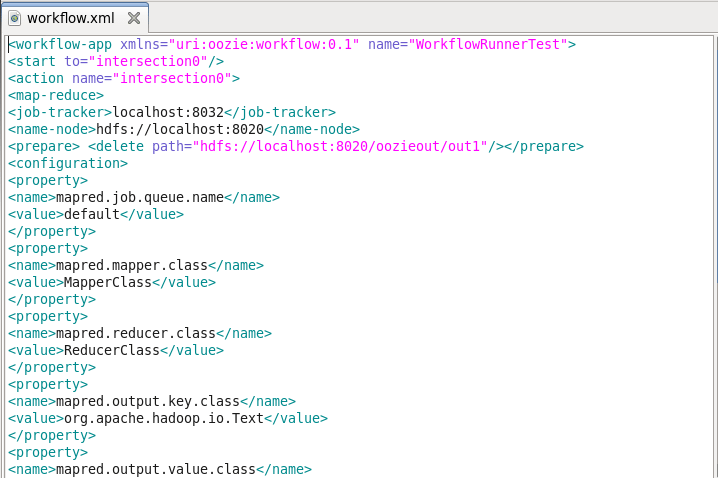The image size is (718, 478).
Task: Close the workflow.xml tab
Action: 134,18
